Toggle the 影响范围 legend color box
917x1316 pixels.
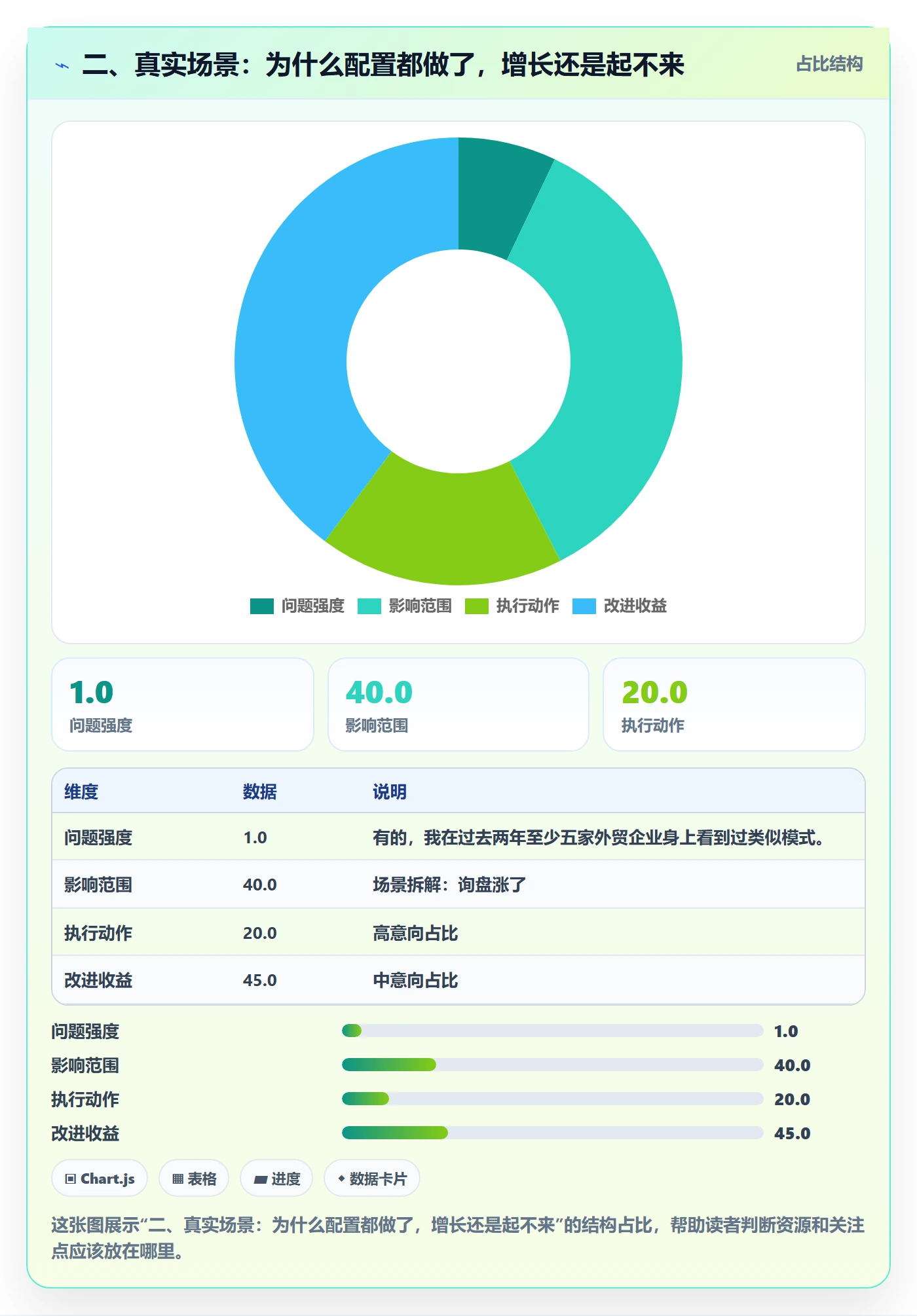[369, 606]
